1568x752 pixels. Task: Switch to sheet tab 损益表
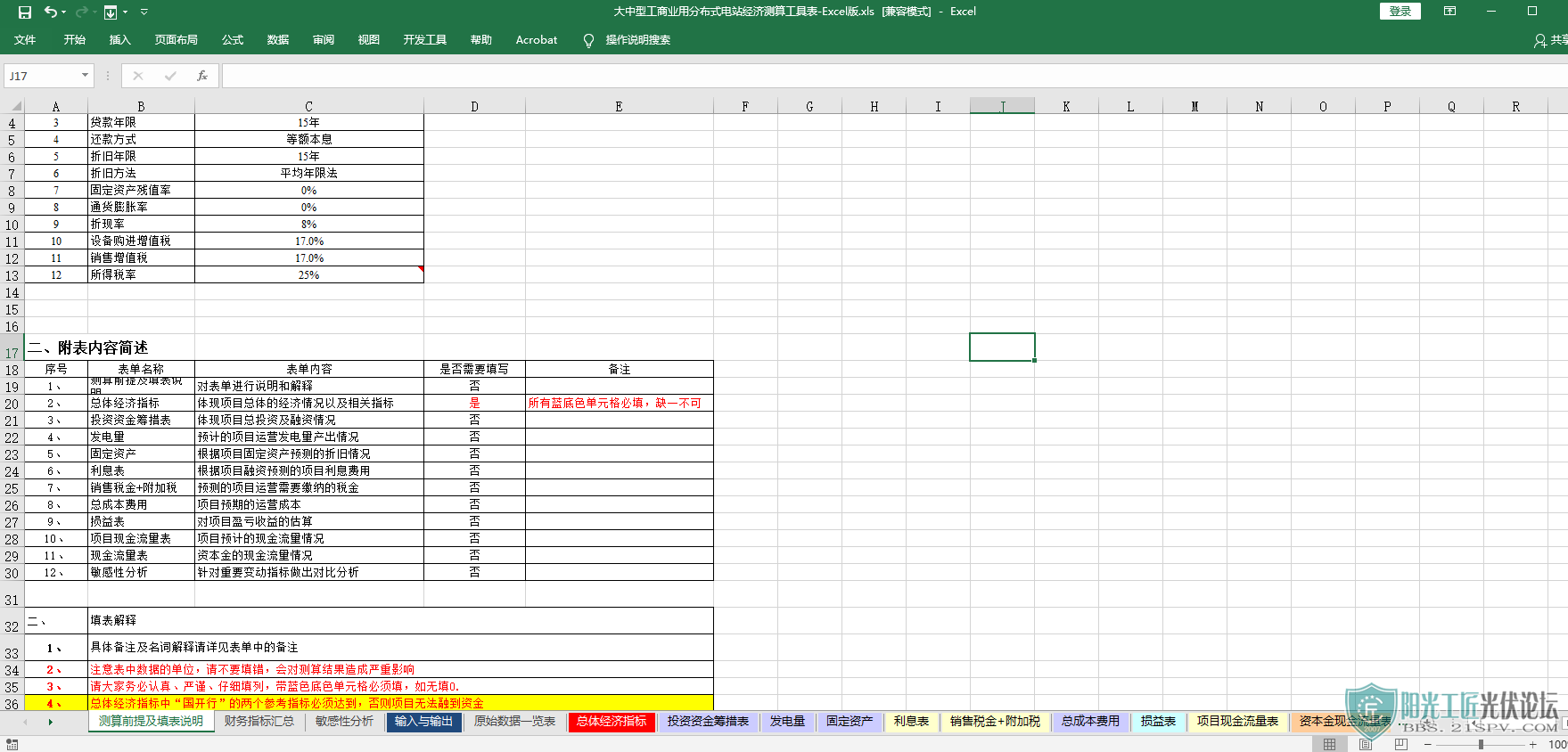1158,722
